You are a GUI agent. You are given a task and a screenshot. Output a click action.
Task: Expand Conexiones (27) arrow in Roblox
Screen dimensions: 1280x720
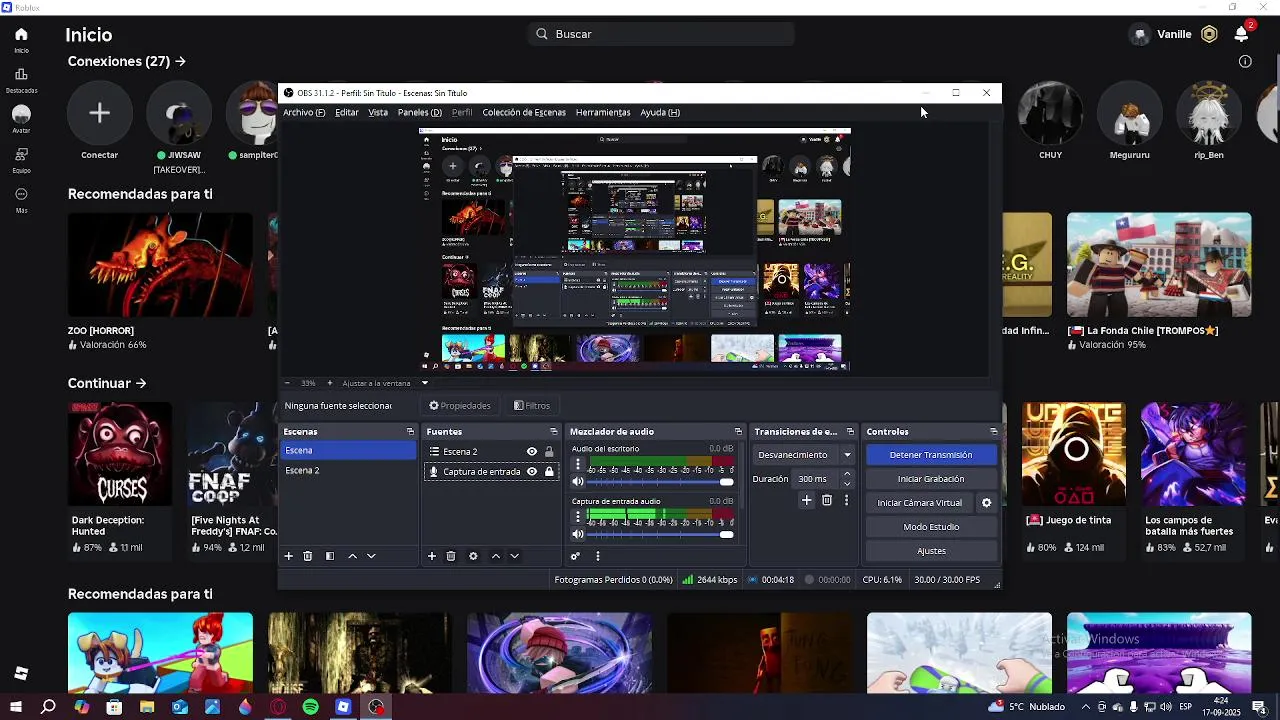coord(180,61)
